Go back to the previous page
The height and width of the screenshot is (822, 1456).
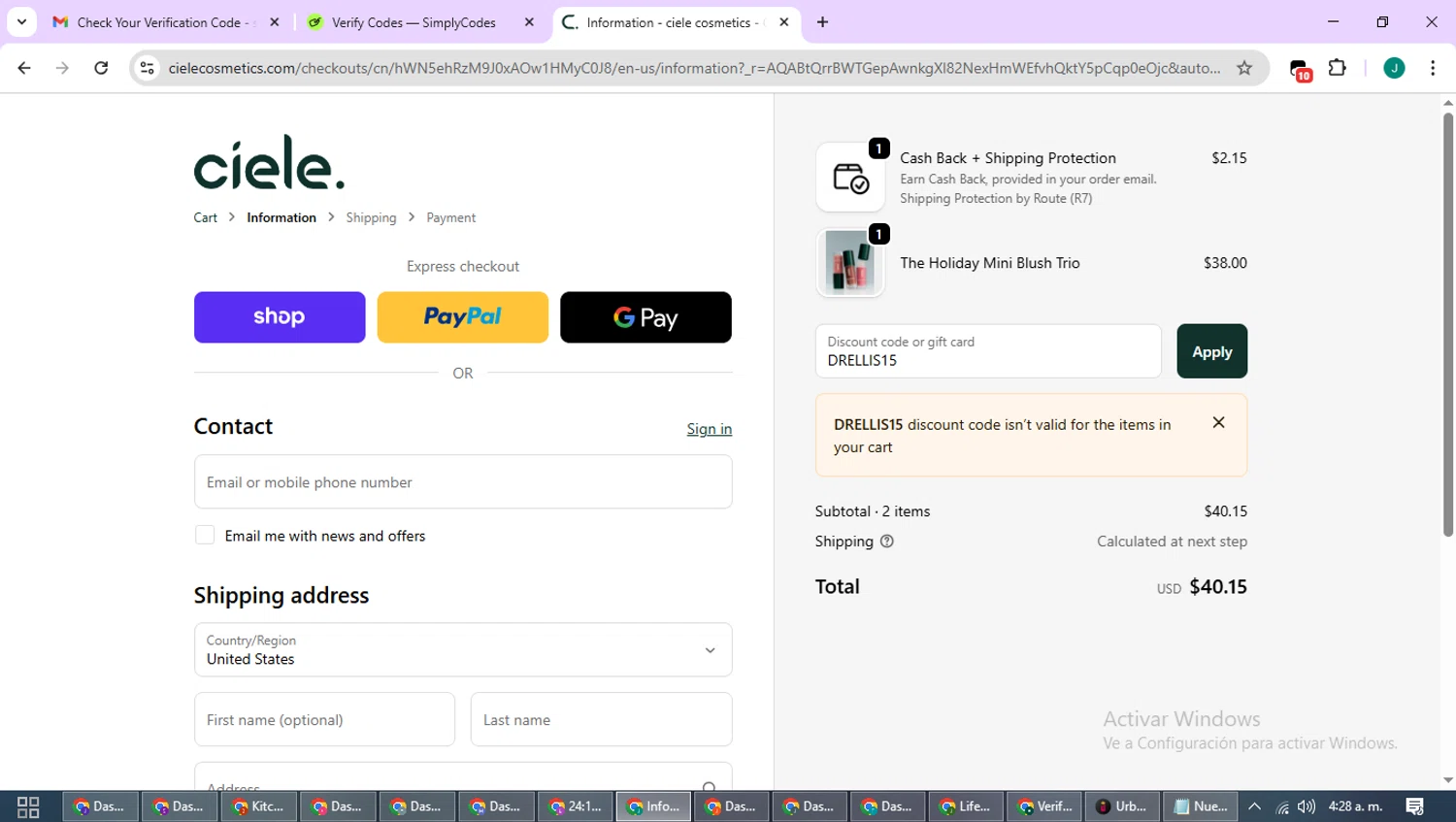coord(24,68)
